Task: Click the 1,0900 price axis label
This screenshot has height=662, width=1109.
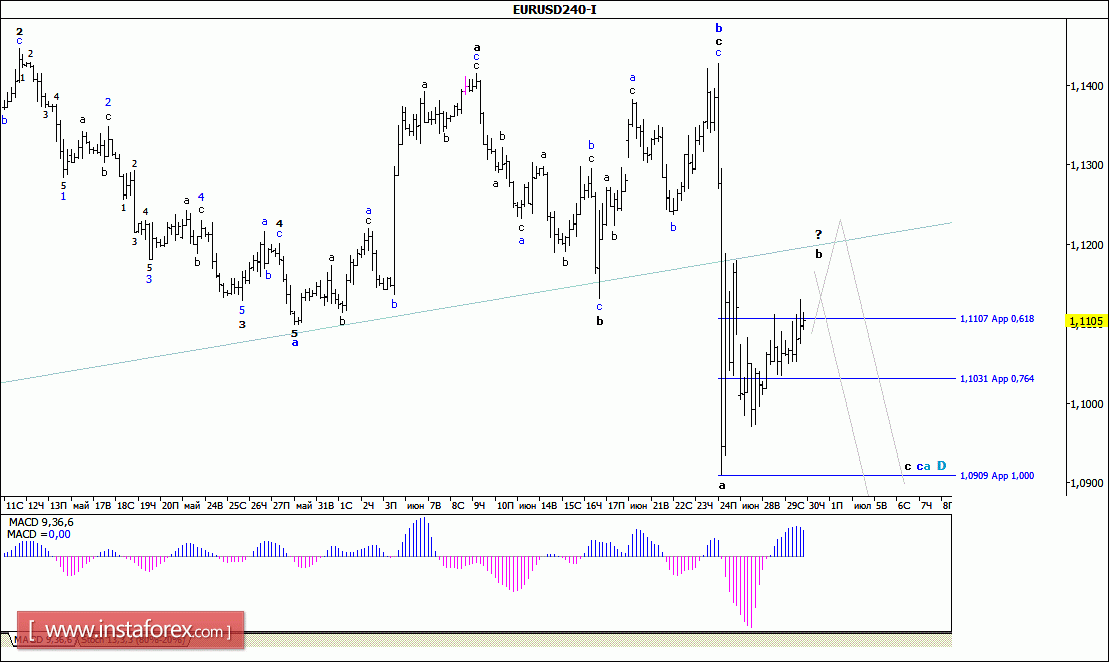Action: point(1086,484)
